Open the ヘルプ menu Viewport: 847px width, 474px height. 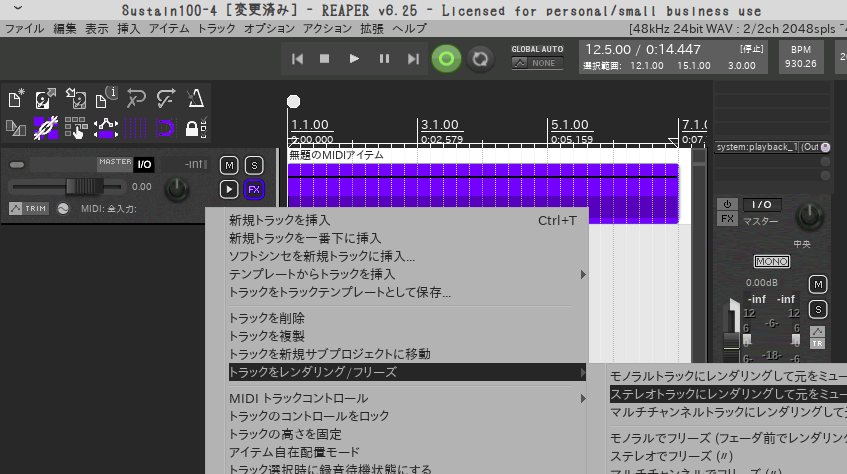pos(409,29)
